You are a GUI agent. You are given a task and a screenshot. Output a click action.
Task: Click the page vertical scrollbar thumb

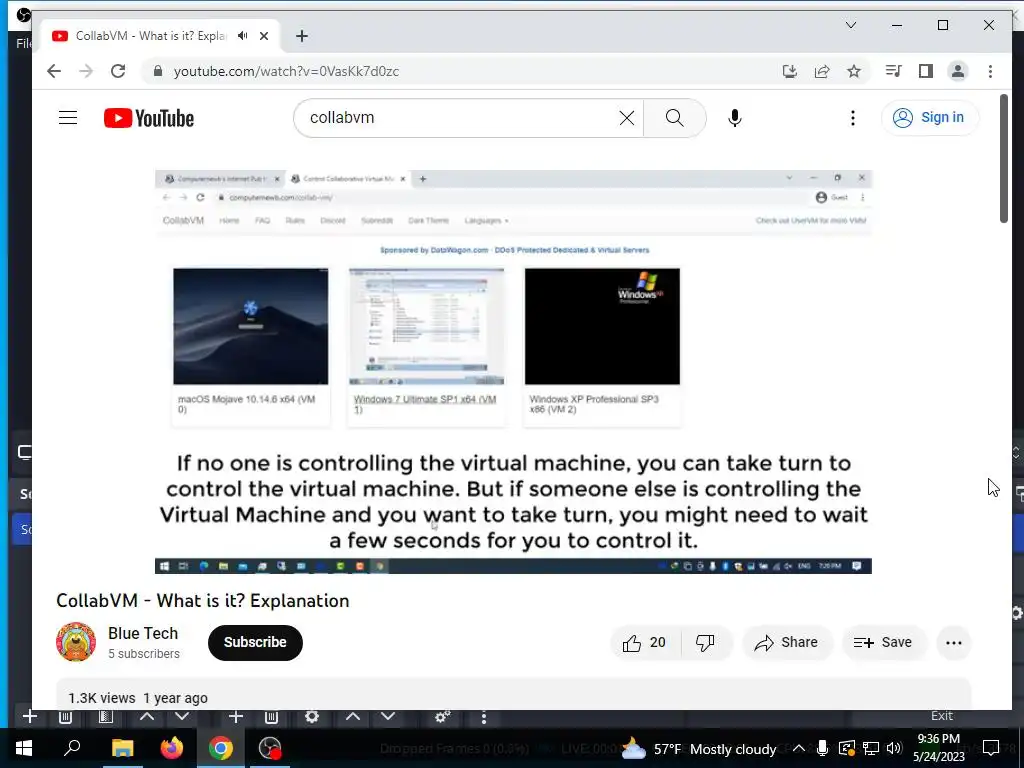[x=1004, y=159]
